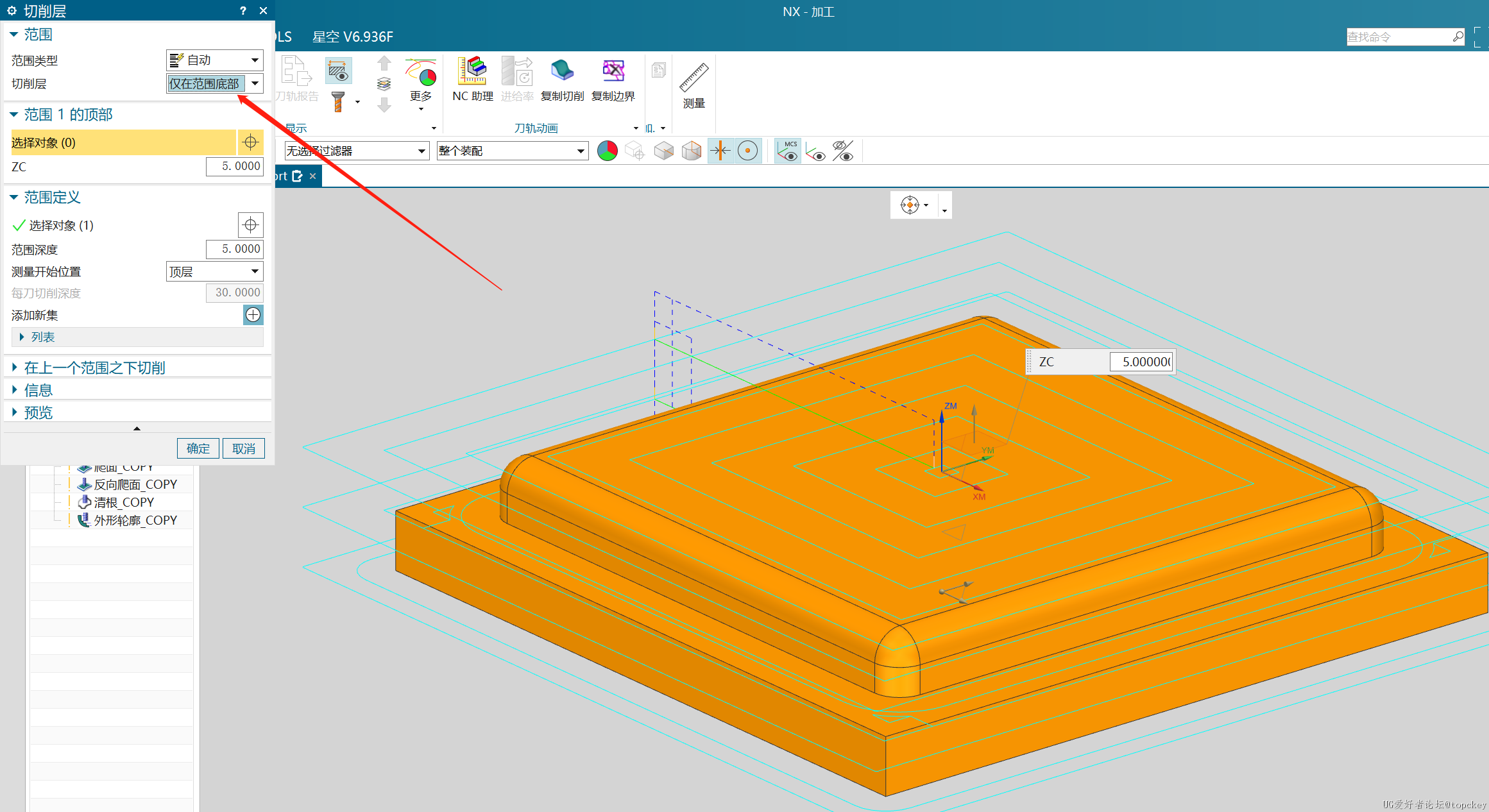Click the grey cube with edge icon

663,151
